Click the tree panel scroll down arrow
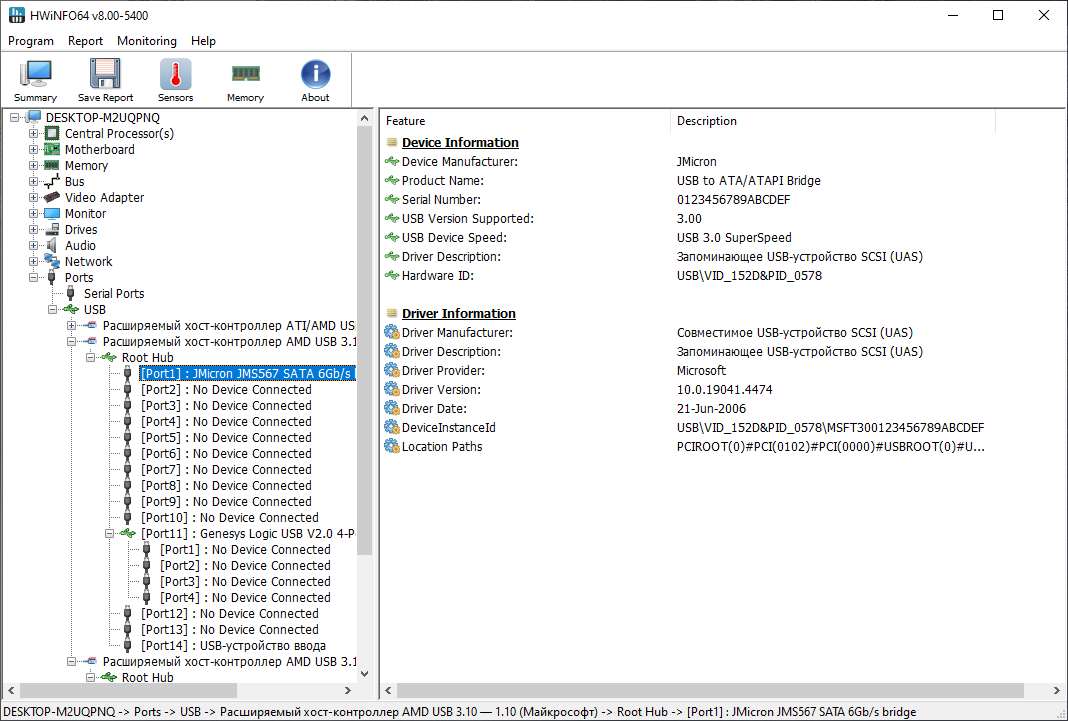Screen dimensions: 1068x721 click(x=364, y=674)
